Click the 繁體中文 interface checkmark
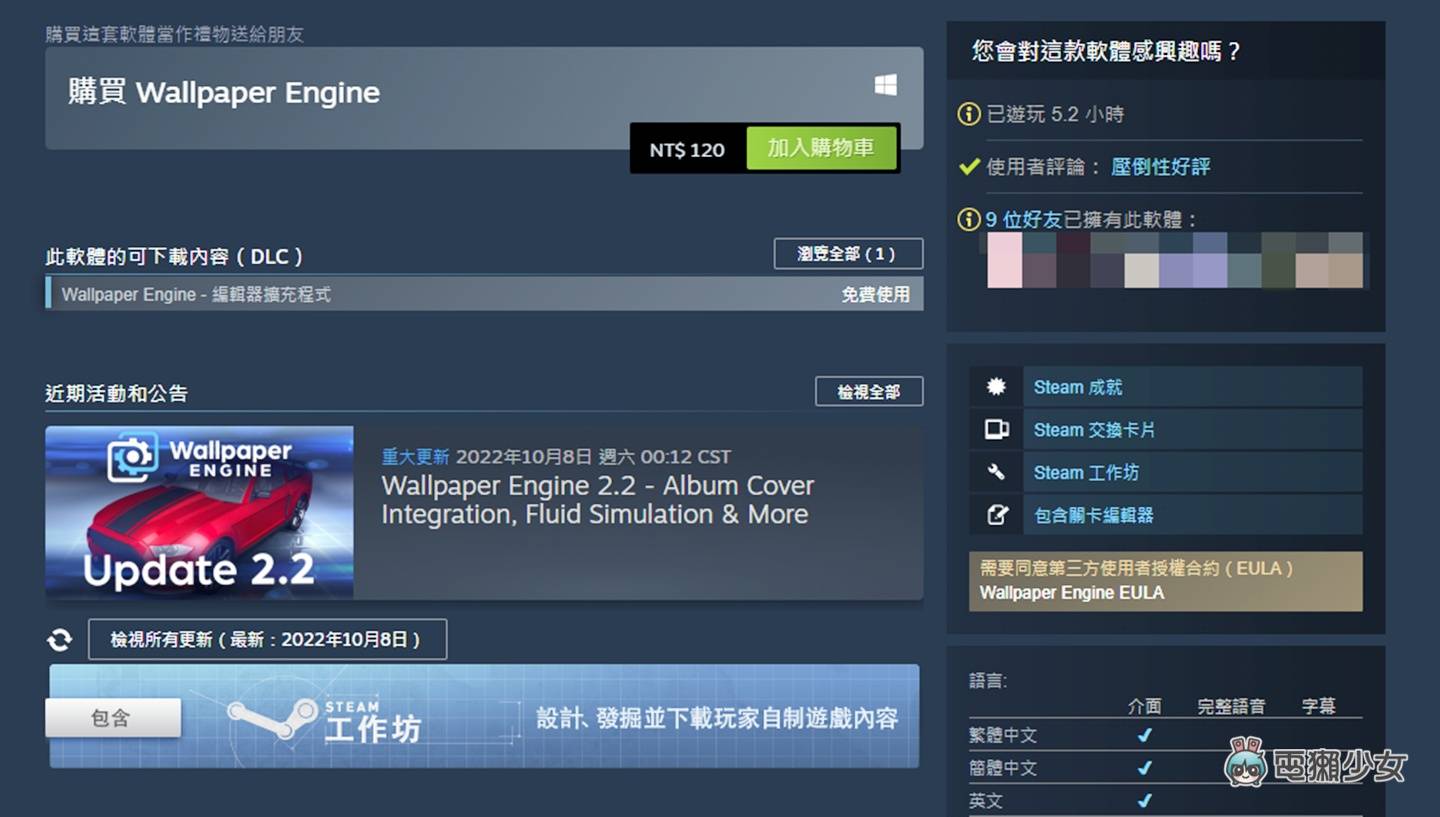 [1144, 735]
